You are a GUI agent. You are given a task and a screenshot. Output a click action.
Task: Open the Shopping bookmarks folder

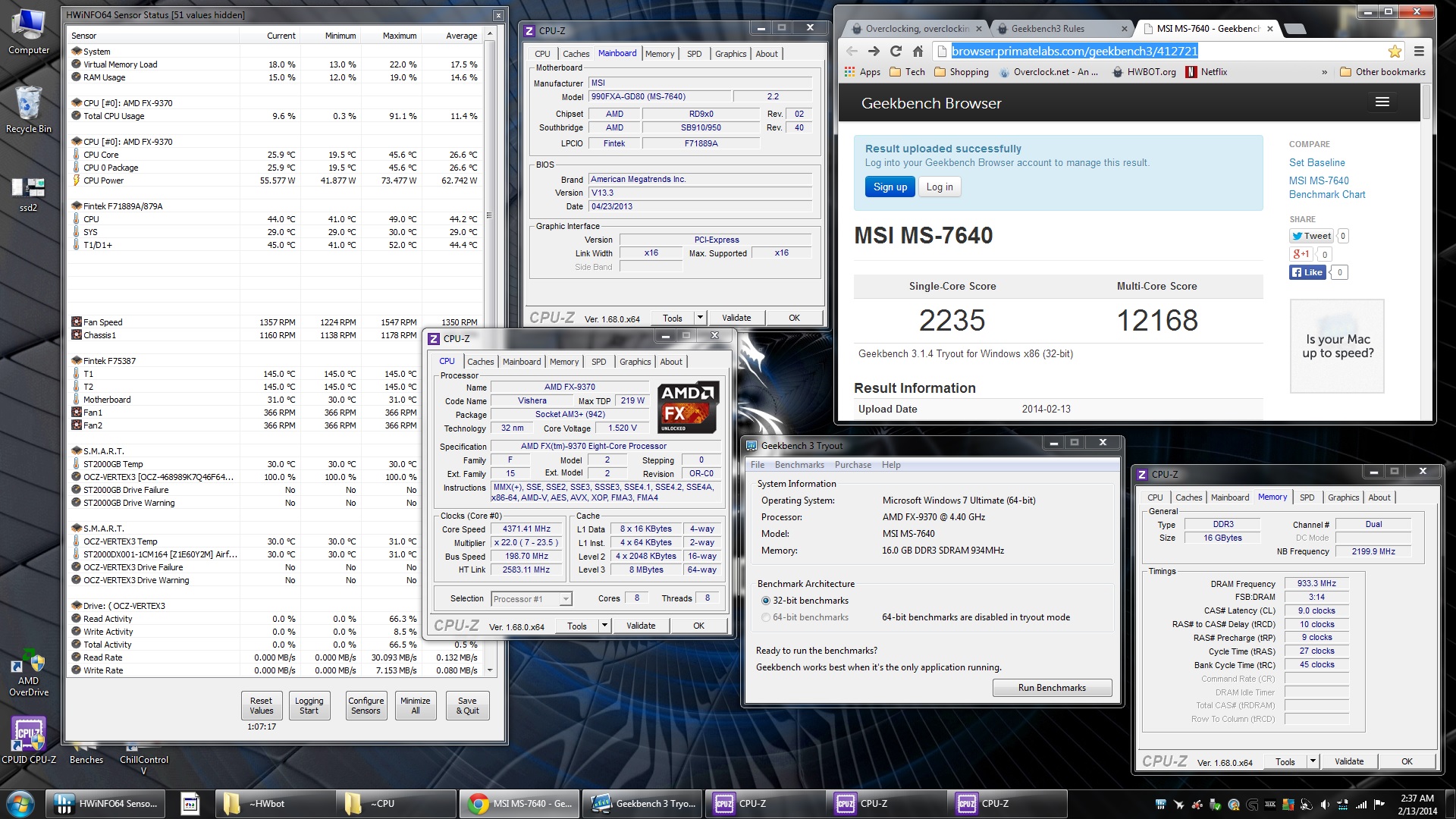(962, 72)
